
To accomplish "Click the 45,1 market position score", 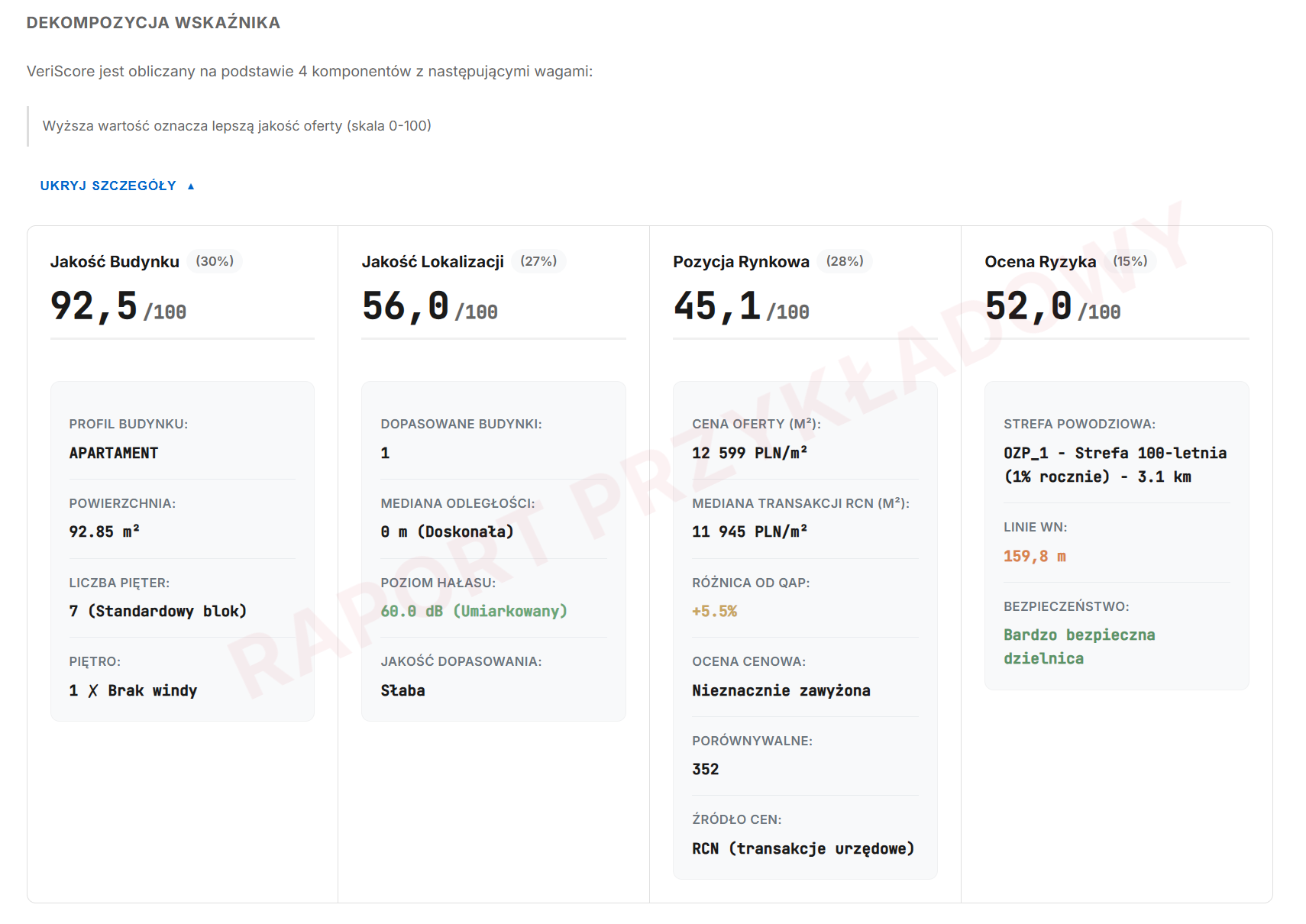I will [x=716, y=306].
